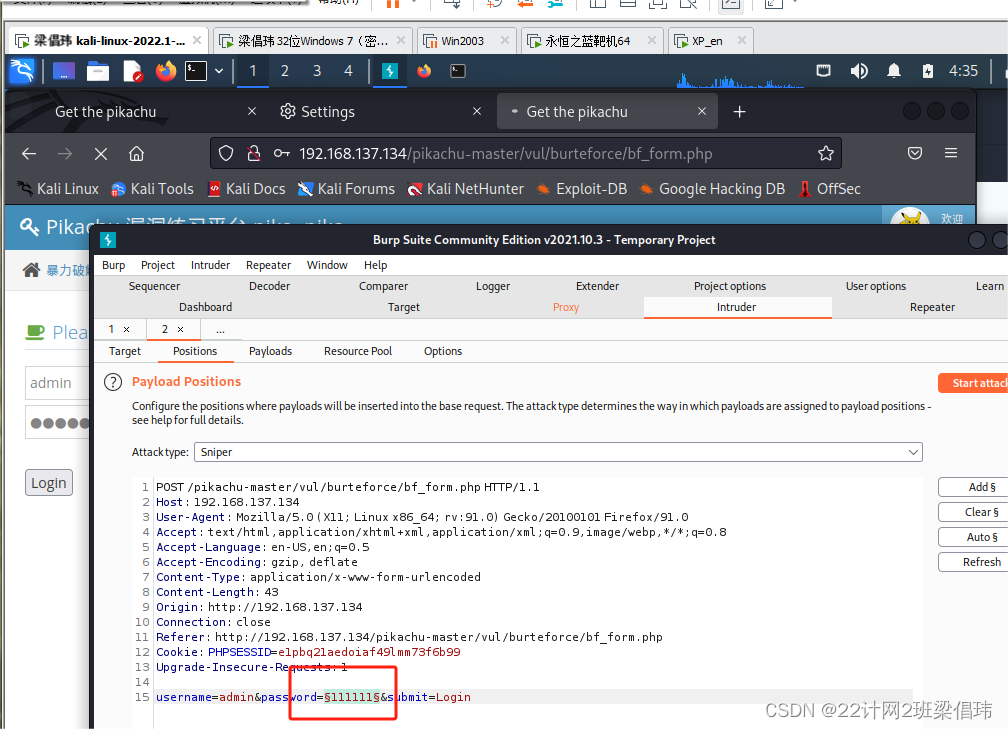Open the Options sub-tab in Intruder

pyautogui.click(x=443, y=351)
